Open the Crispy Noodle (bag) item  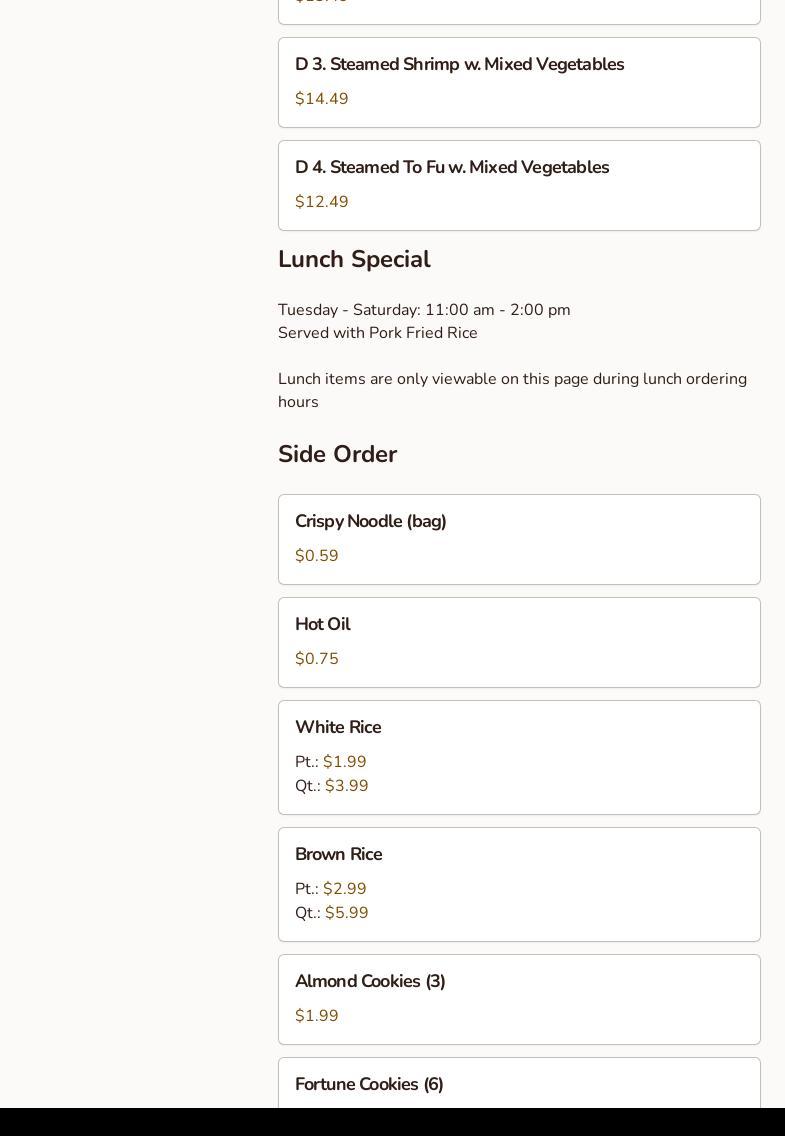(371, 522)
